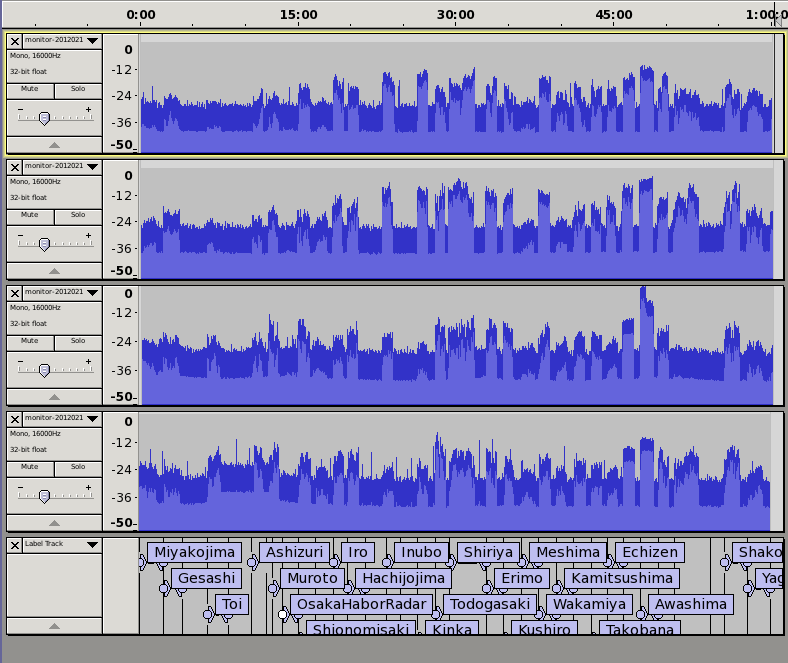Delete the Label Track using its X

coord(14,545)
